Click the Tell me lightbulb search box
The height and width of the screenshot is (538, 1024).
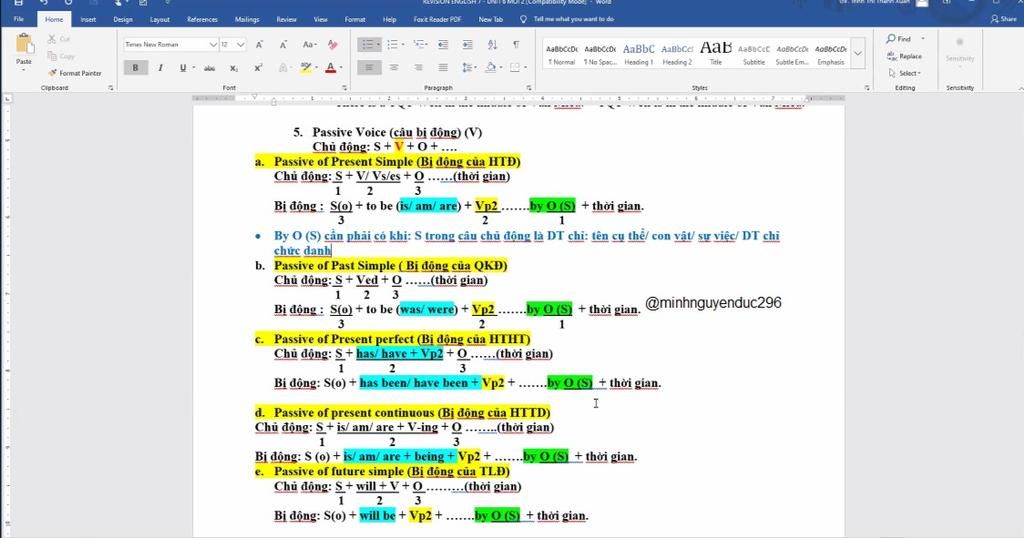pyautogui.click(x=567, y=19)
